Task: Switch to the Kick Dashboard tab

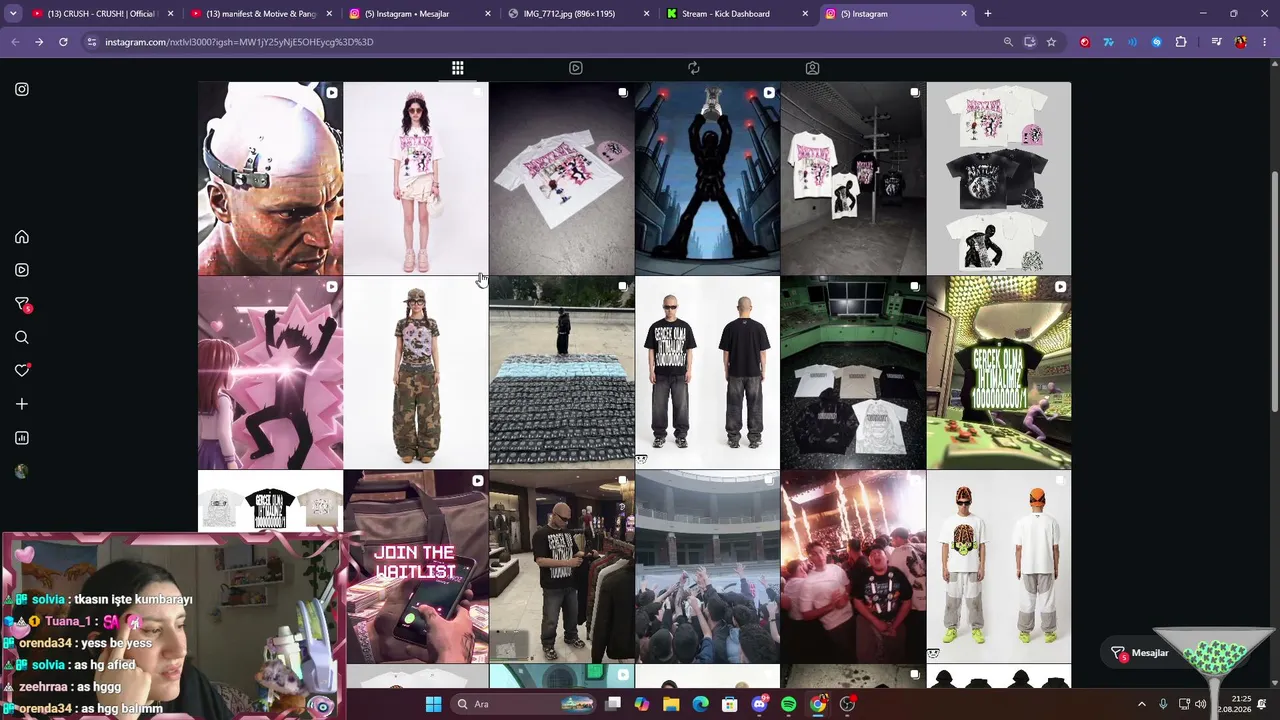Action: coord(736,14)
